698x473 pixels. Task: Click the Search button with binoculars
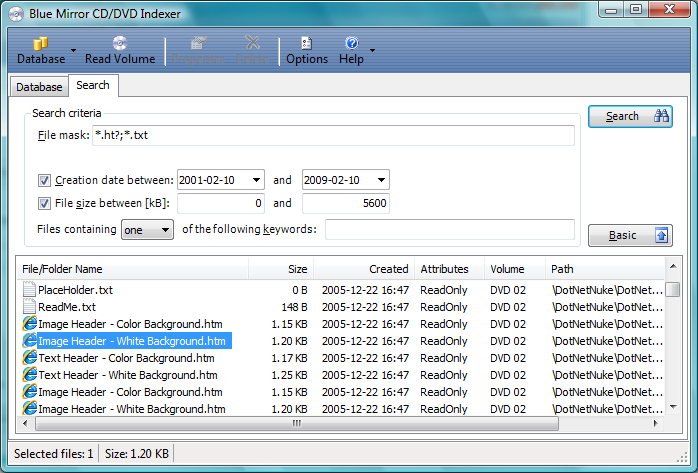pos(630,117)
